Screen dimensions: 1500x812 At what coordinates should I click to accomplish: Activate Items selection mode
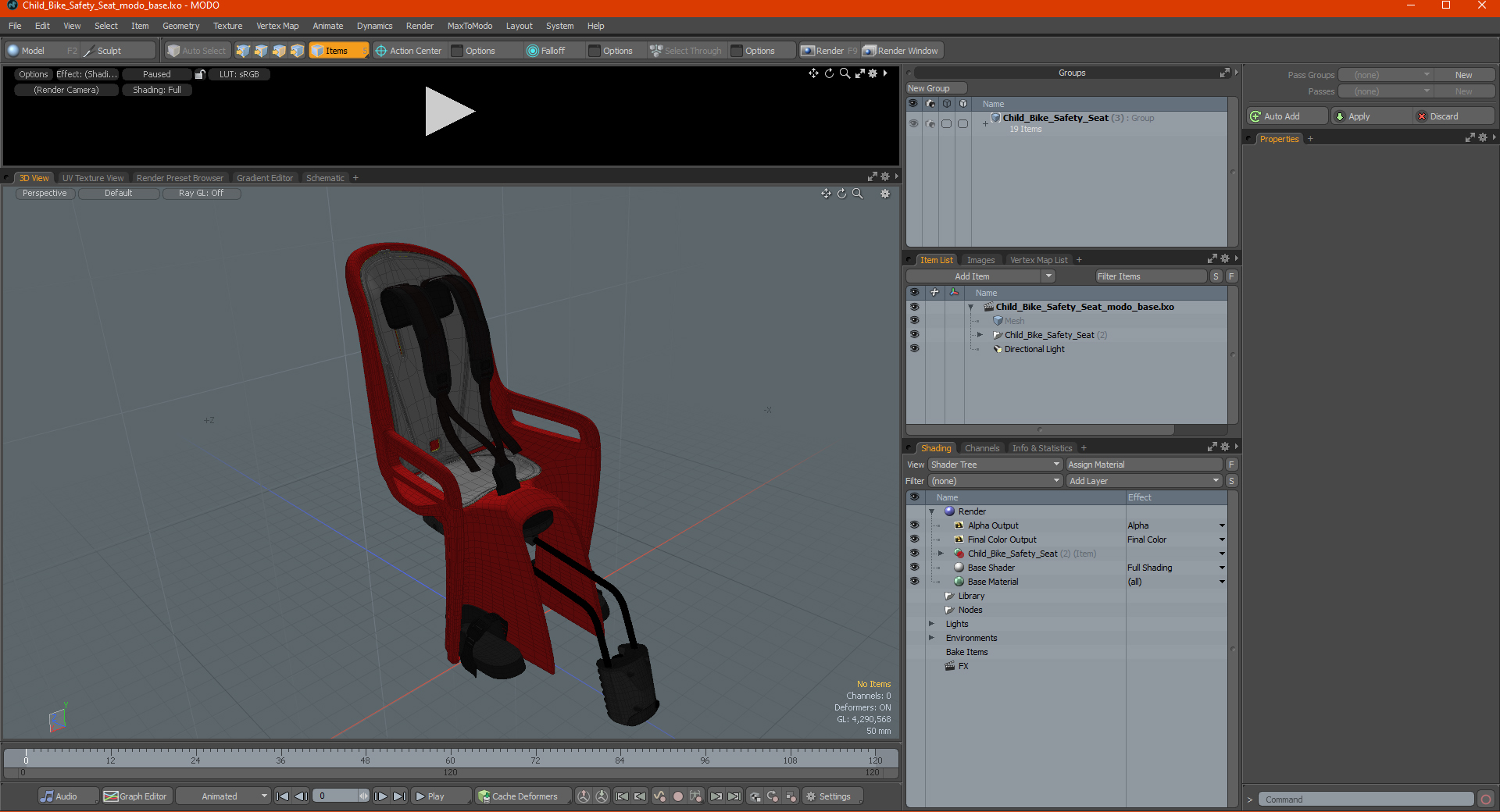(338, 51)
